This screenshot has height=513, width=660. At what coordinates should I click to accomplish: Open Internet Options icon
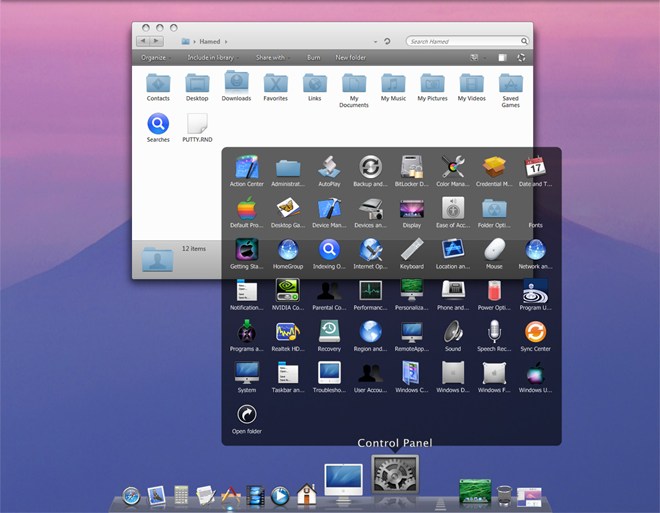pos(370,249)
